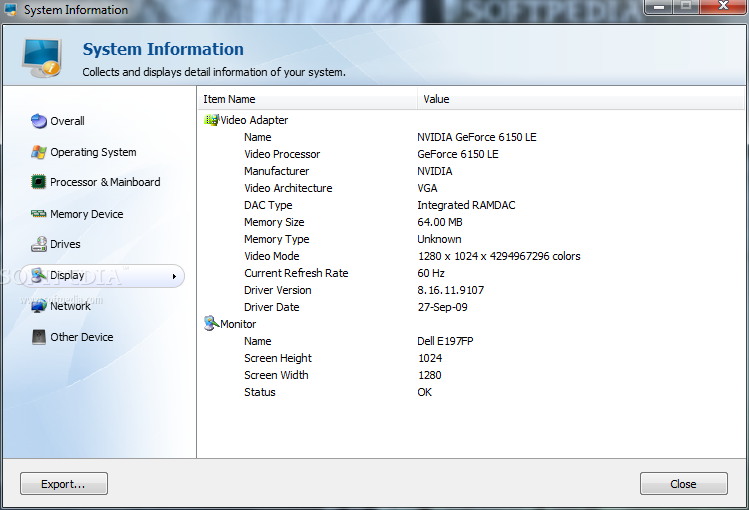This screenshot has width=749, height=510.
Task: Click the Monitor group icon in list
Action: point(211,323)
